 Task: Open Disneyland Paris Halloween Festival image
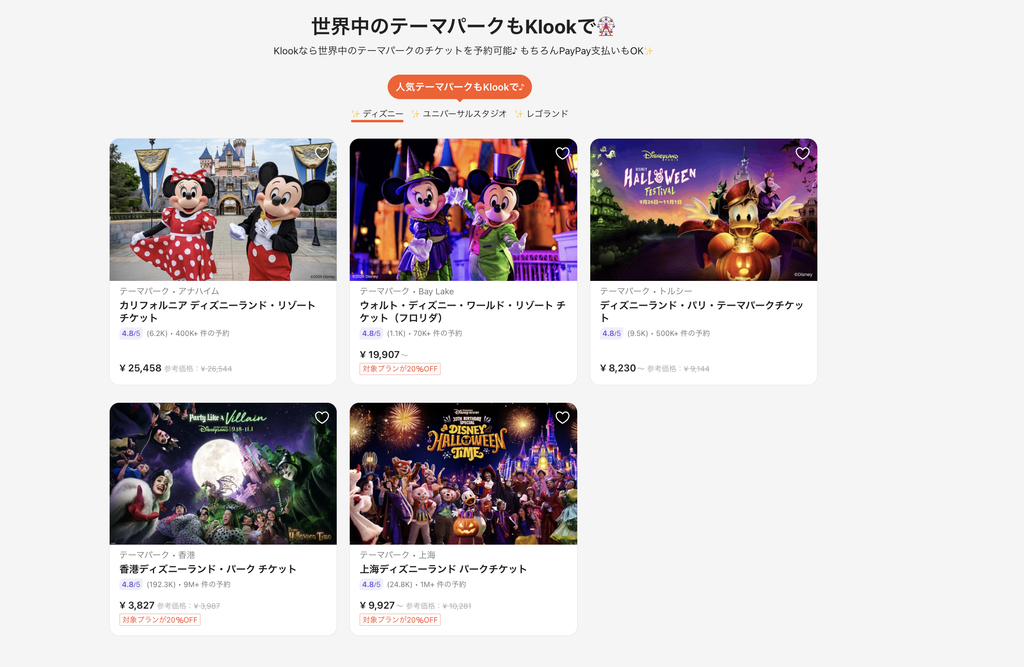coord(704,210)
